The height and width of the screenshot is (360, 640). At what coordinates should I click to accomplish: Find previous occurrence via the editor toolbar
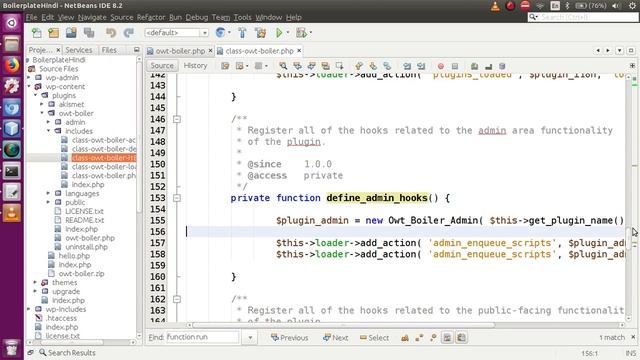coord(297,66)
